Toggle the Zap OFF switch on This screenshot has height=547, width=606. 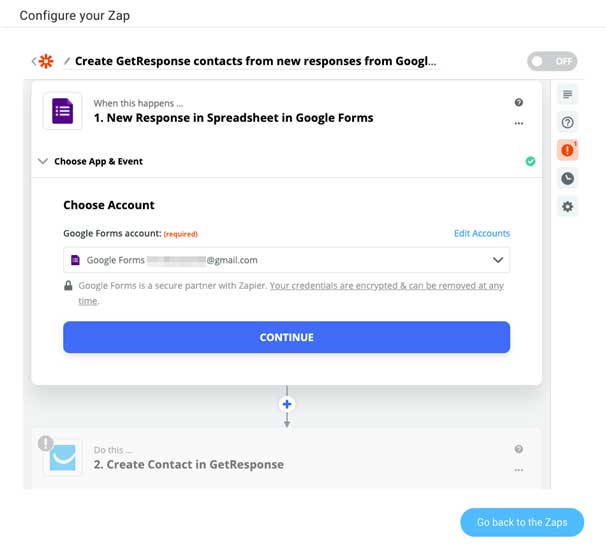(552, 61)
